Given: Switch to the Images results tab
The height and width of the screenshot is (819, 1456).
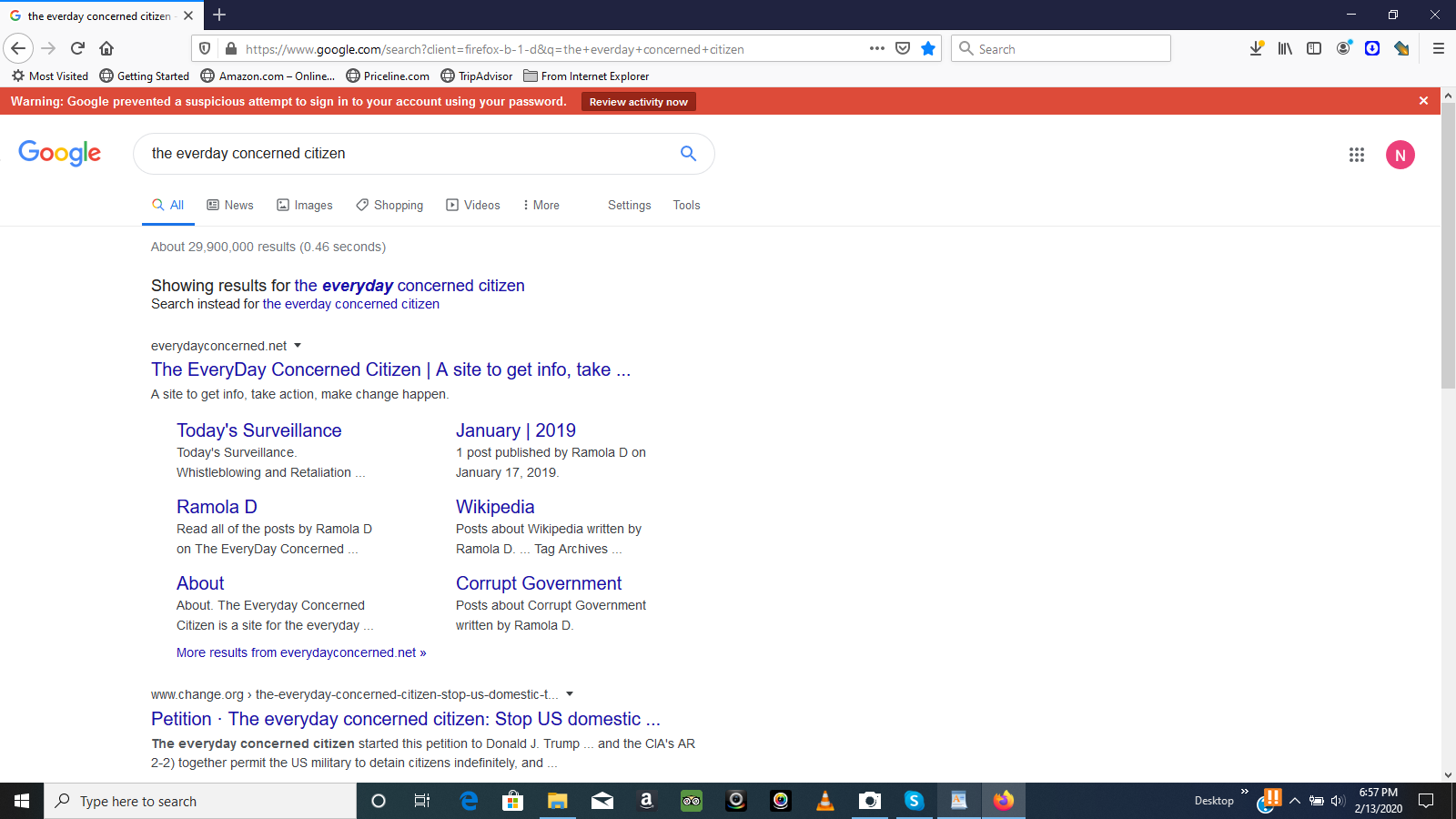Looking at the screenshot, I should tap(305, 206).
